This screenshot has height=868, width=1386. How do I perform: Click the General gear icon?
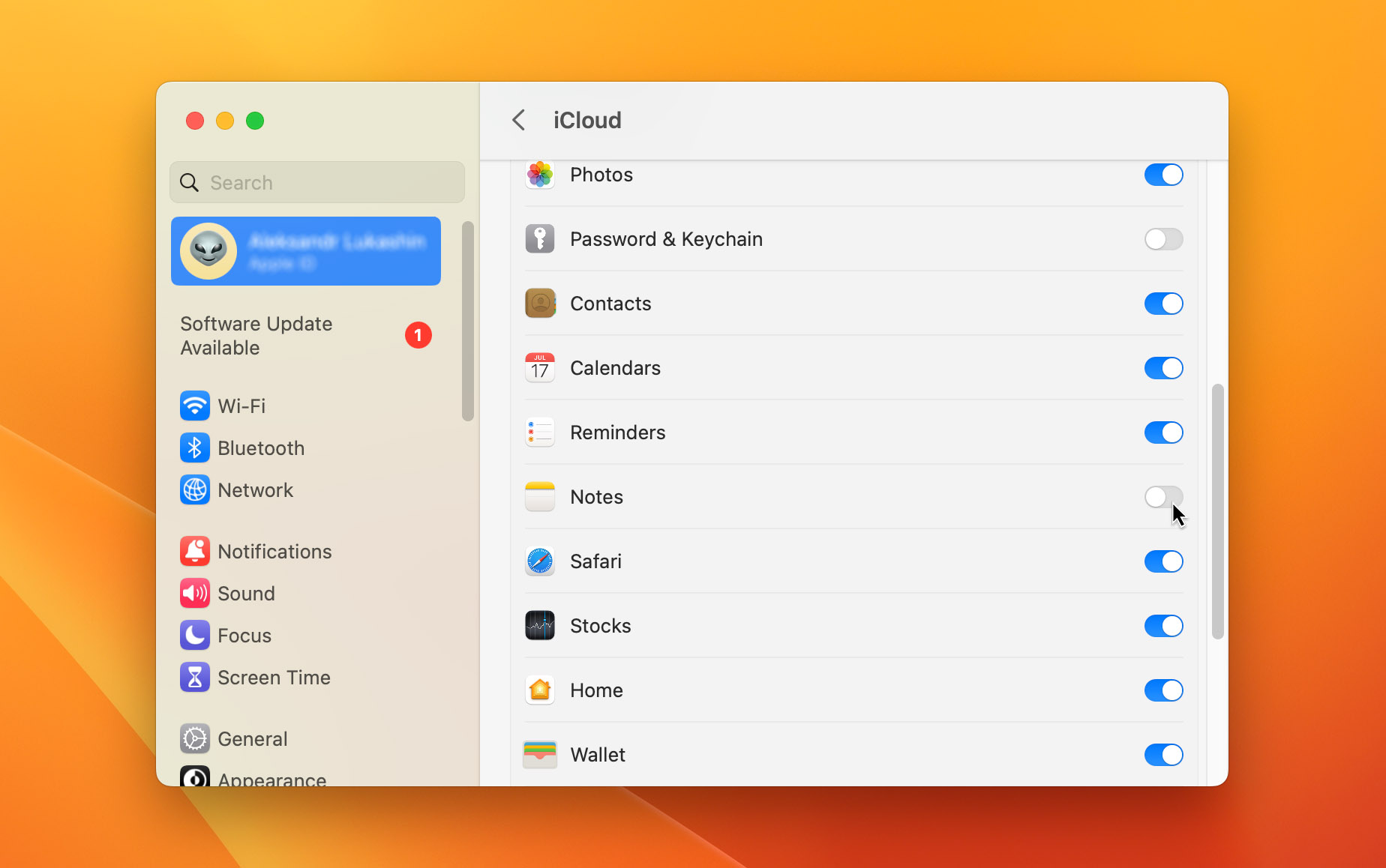tap(195, 739)
